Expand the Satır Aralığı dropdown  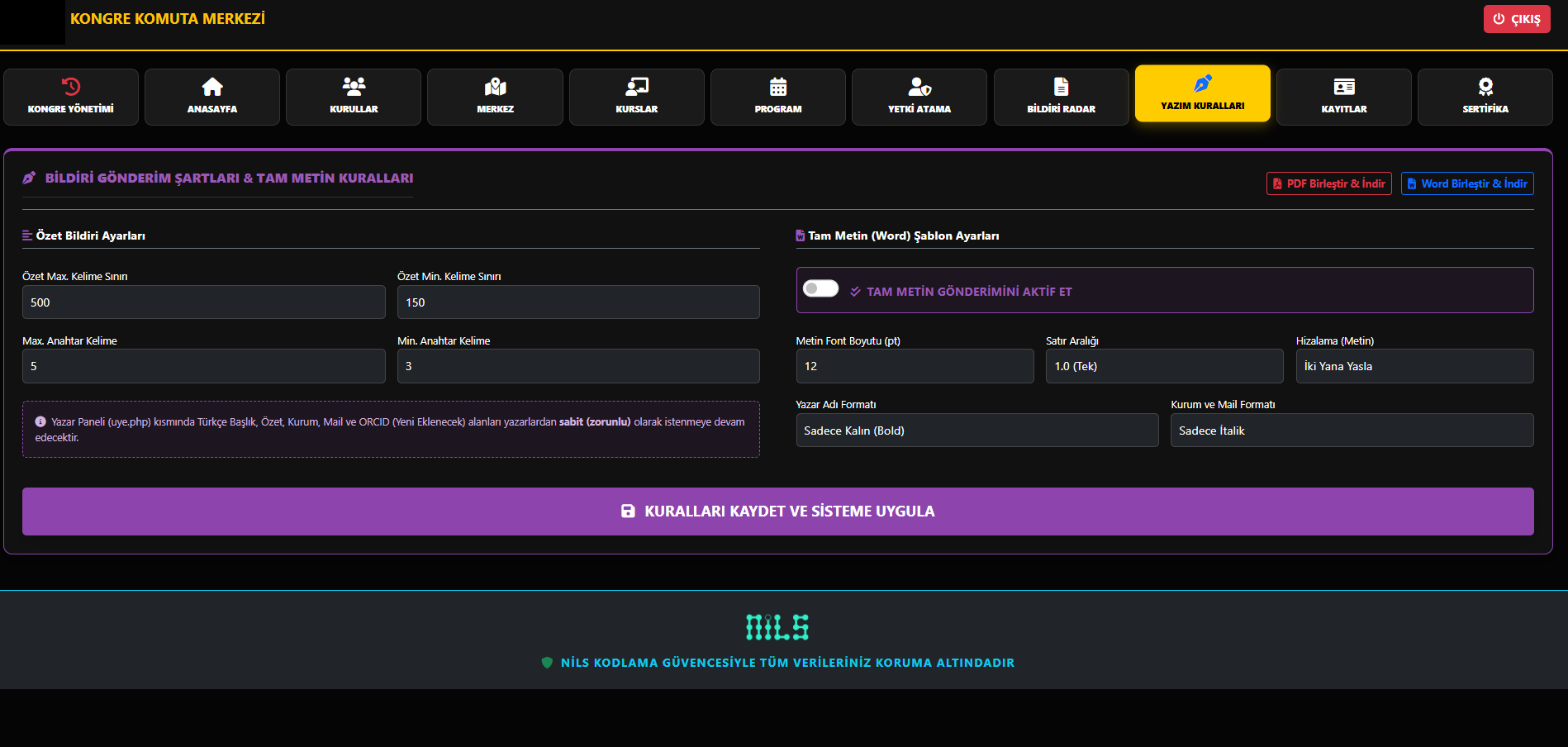1163,366
